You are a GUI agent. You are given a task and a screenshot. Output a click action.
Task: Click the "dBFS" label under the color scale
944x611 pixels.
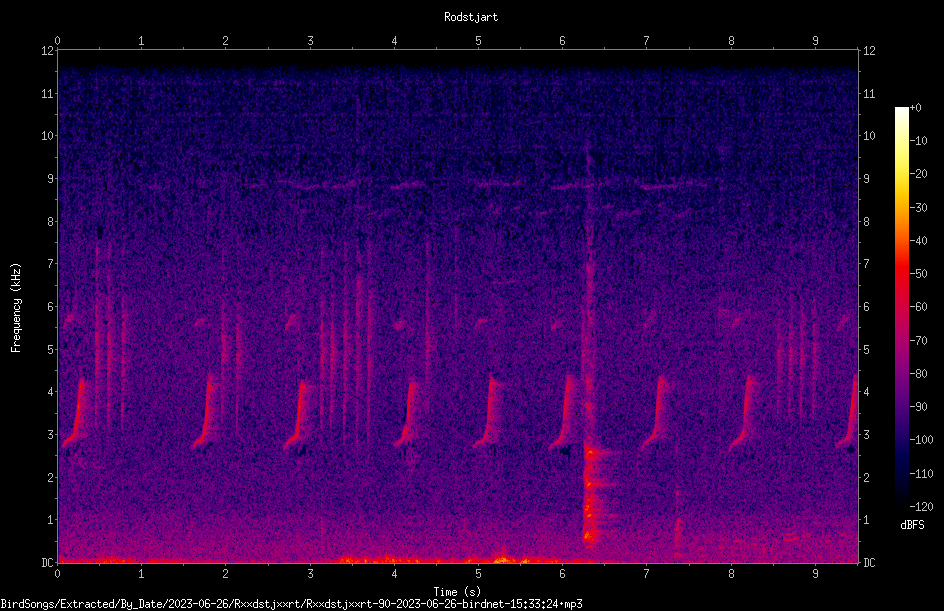912,525
